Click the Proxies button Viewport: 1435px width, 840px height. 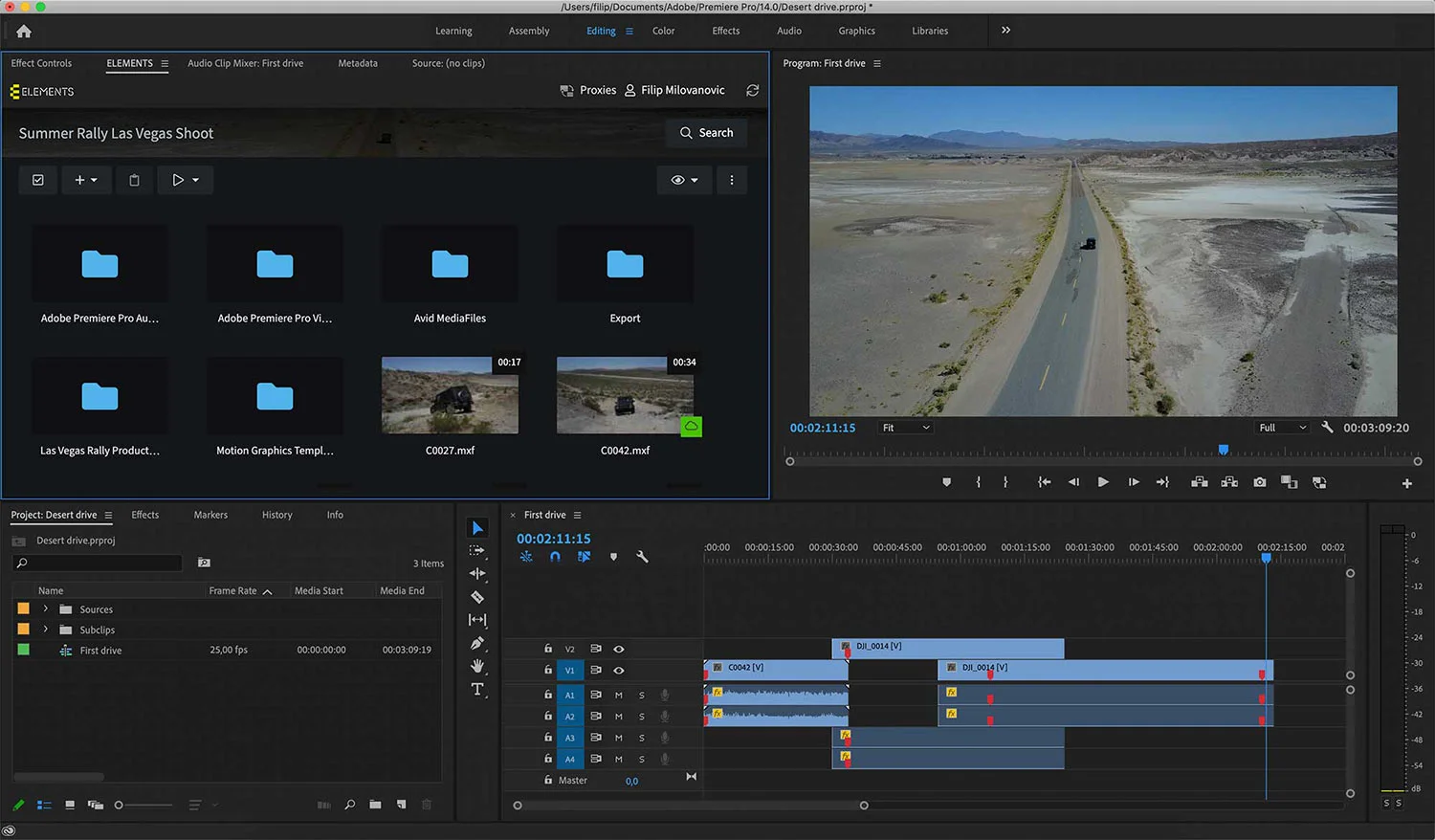pos(588,90)
